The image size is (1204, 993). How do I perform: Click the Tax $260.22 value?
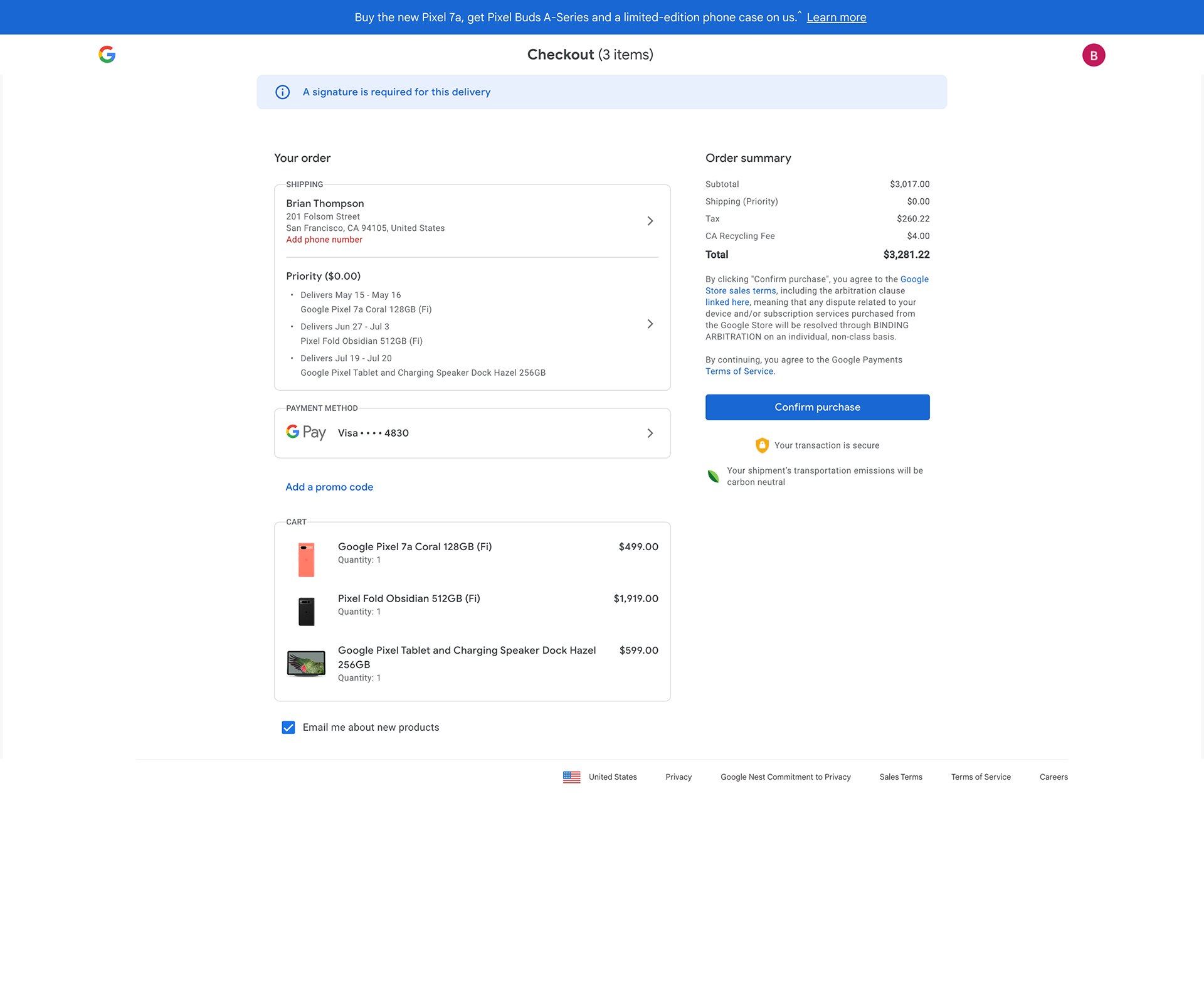pos(913,219)
